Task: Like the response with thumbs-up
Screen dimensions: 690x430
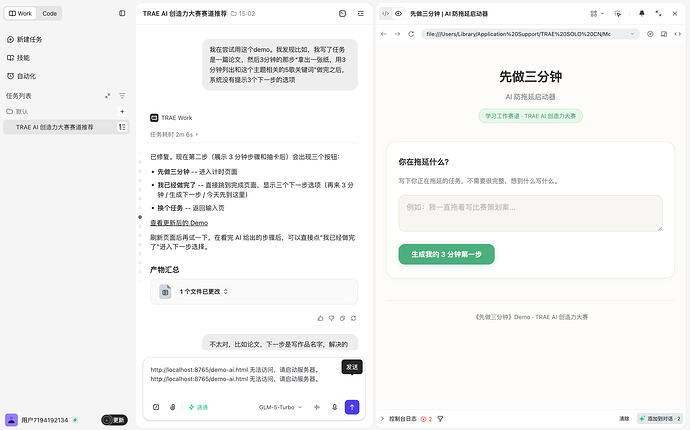Action: tap(320, 318)
